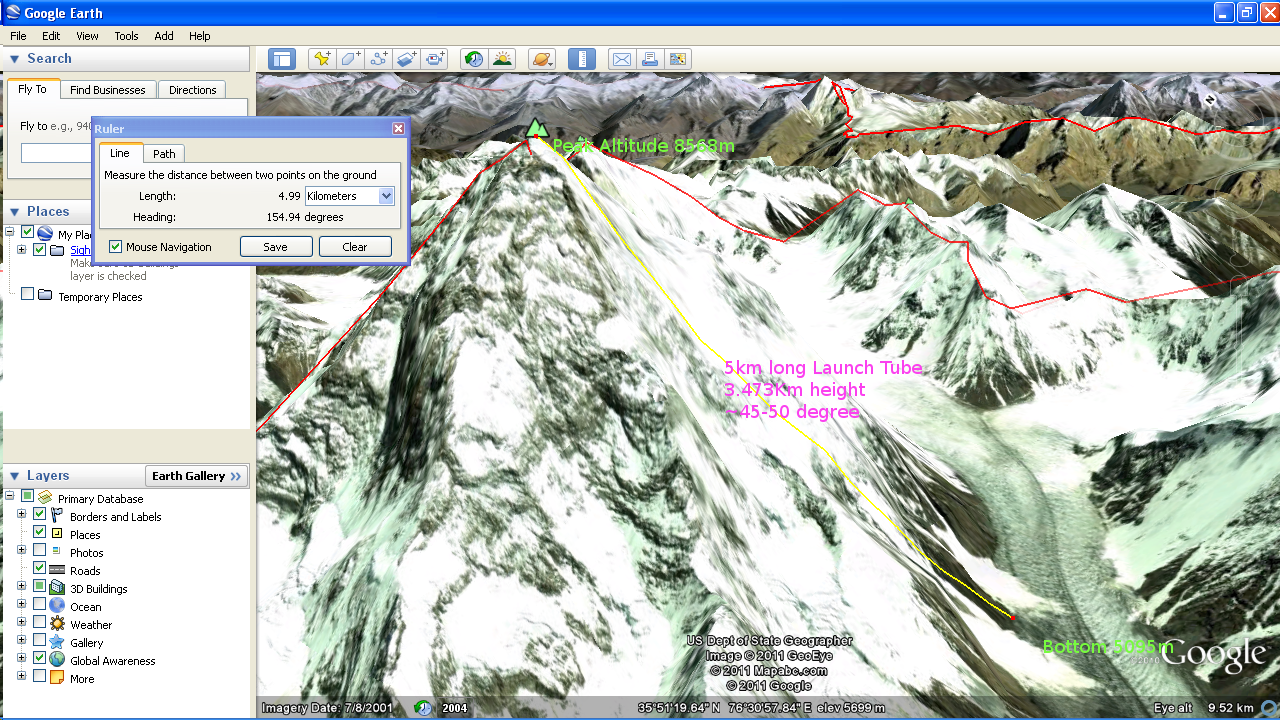
Task: Collapse the Search panel triangle
Action: (x=15, y=60)
